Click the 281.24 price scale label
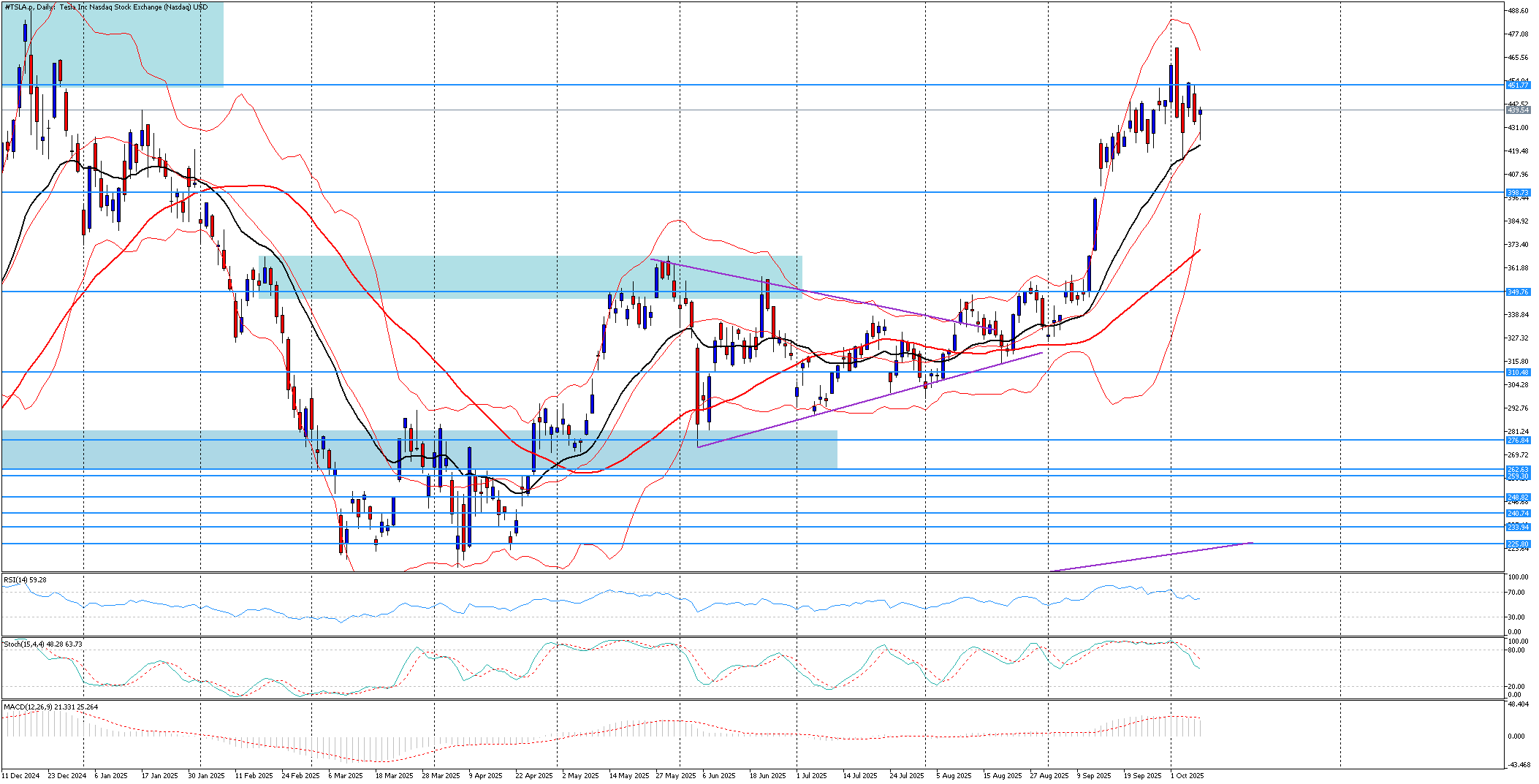Image resolution: width=1539 pixels, height=784 pixels. point(1518,432)
